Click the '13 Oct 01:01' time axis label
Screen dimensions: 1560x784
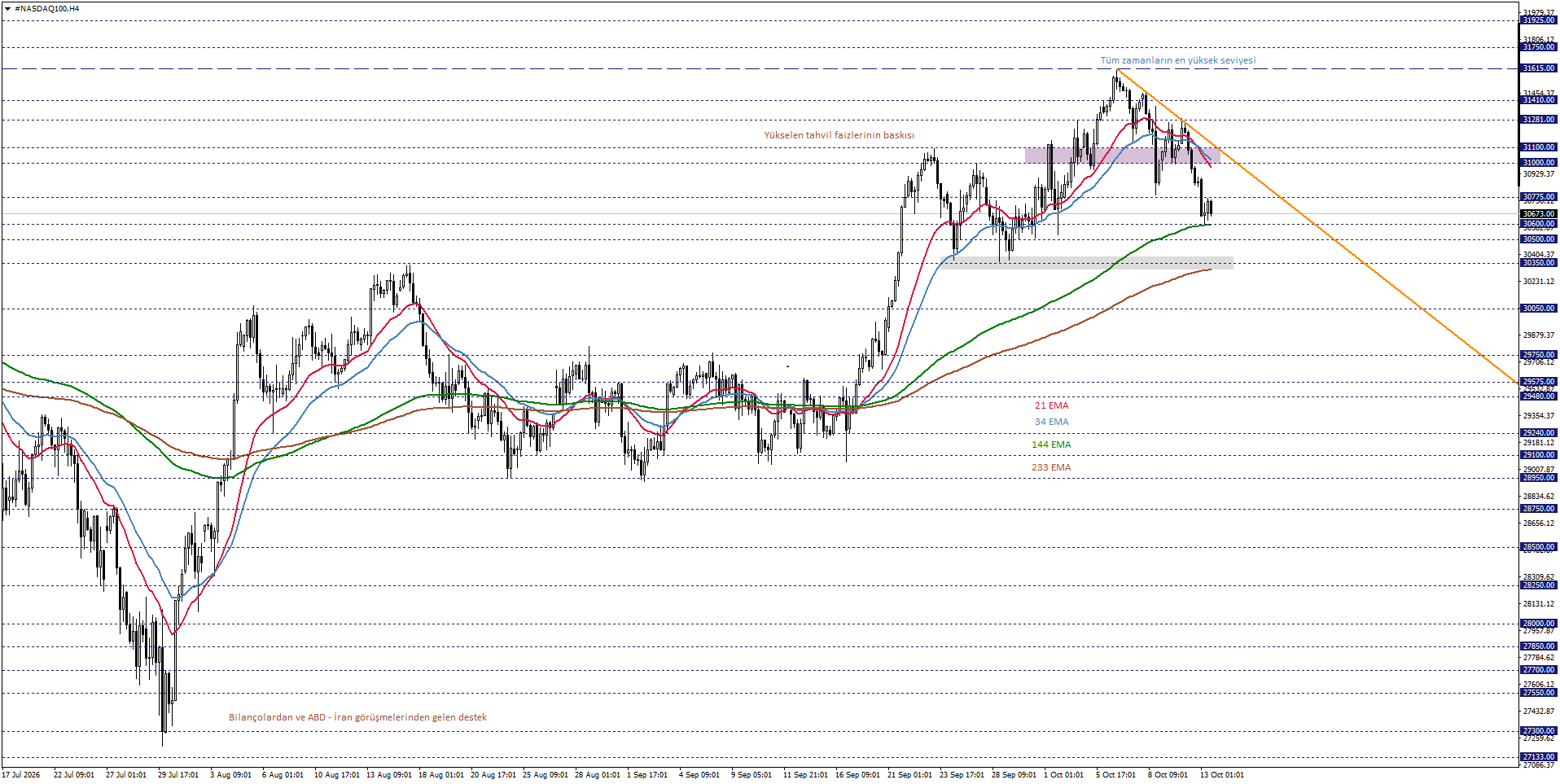(x=1221, y=775)
